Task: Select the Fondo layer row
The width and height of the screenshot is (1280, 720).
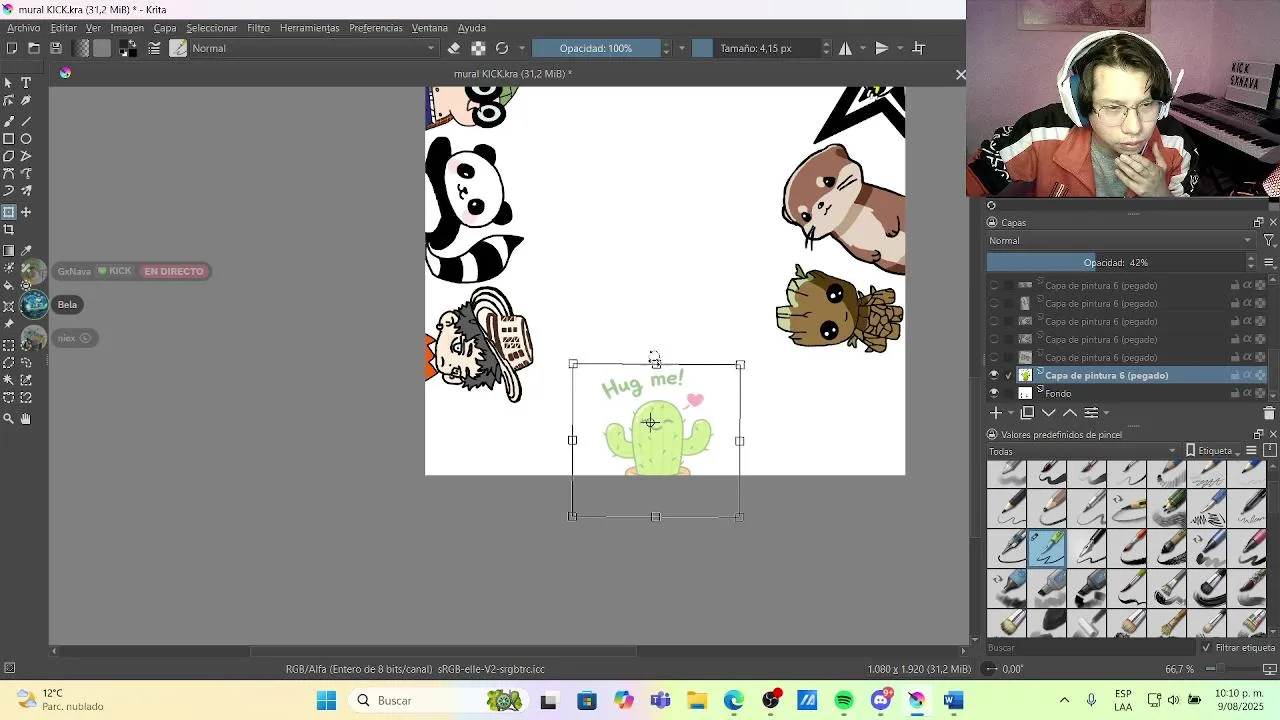Action: pos(1127,394)
